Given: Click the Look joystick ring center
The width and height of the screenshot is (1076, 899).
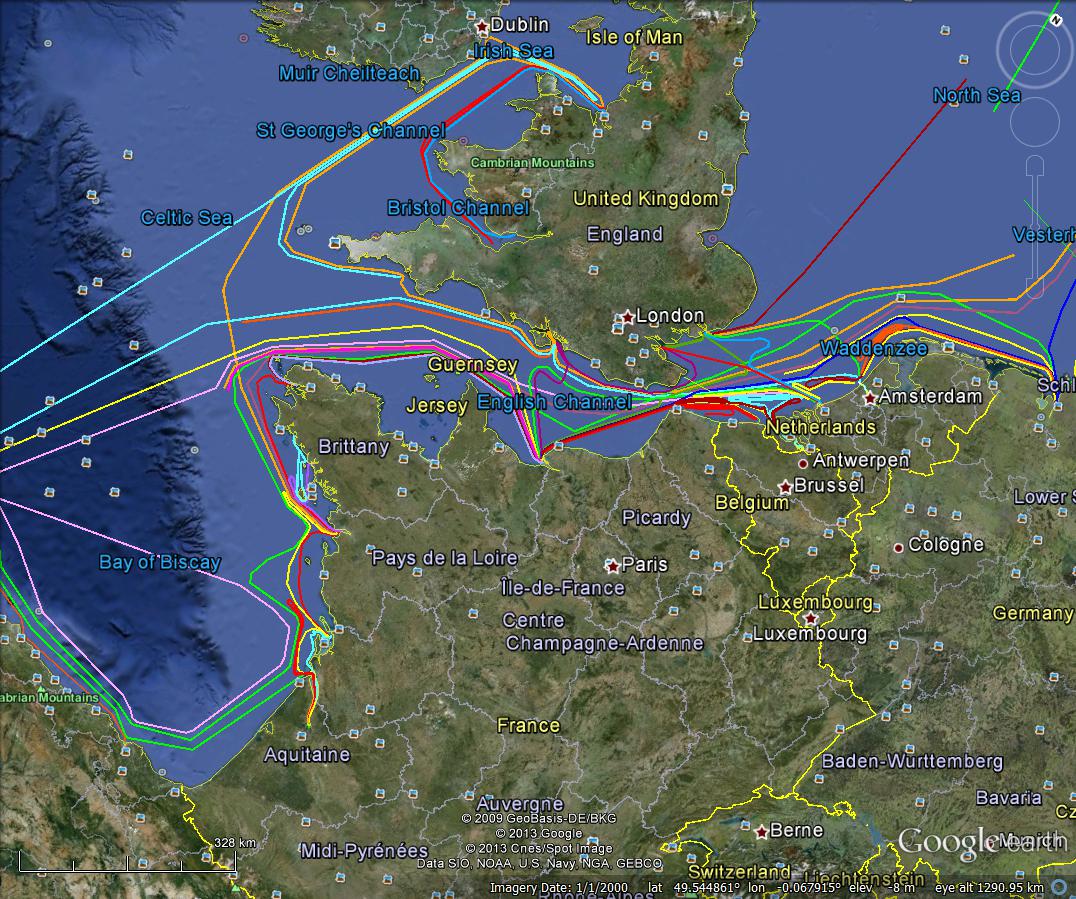Looking at the screenshot, I should (1034, 50).
